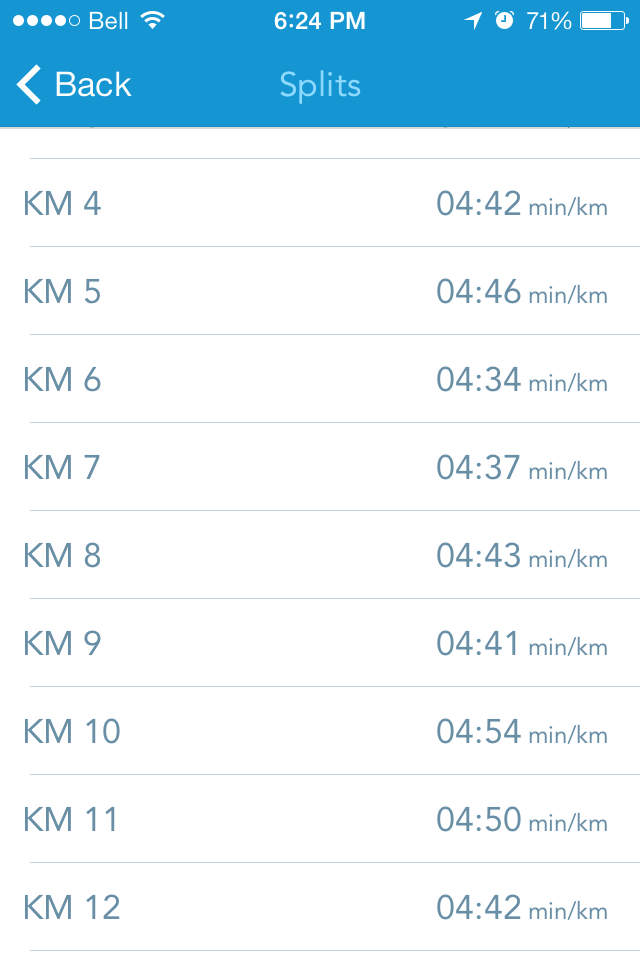This screenshot has height=960, width=640.
Task: Tap the Wi-Fi status icon
Action: [152, 20]
